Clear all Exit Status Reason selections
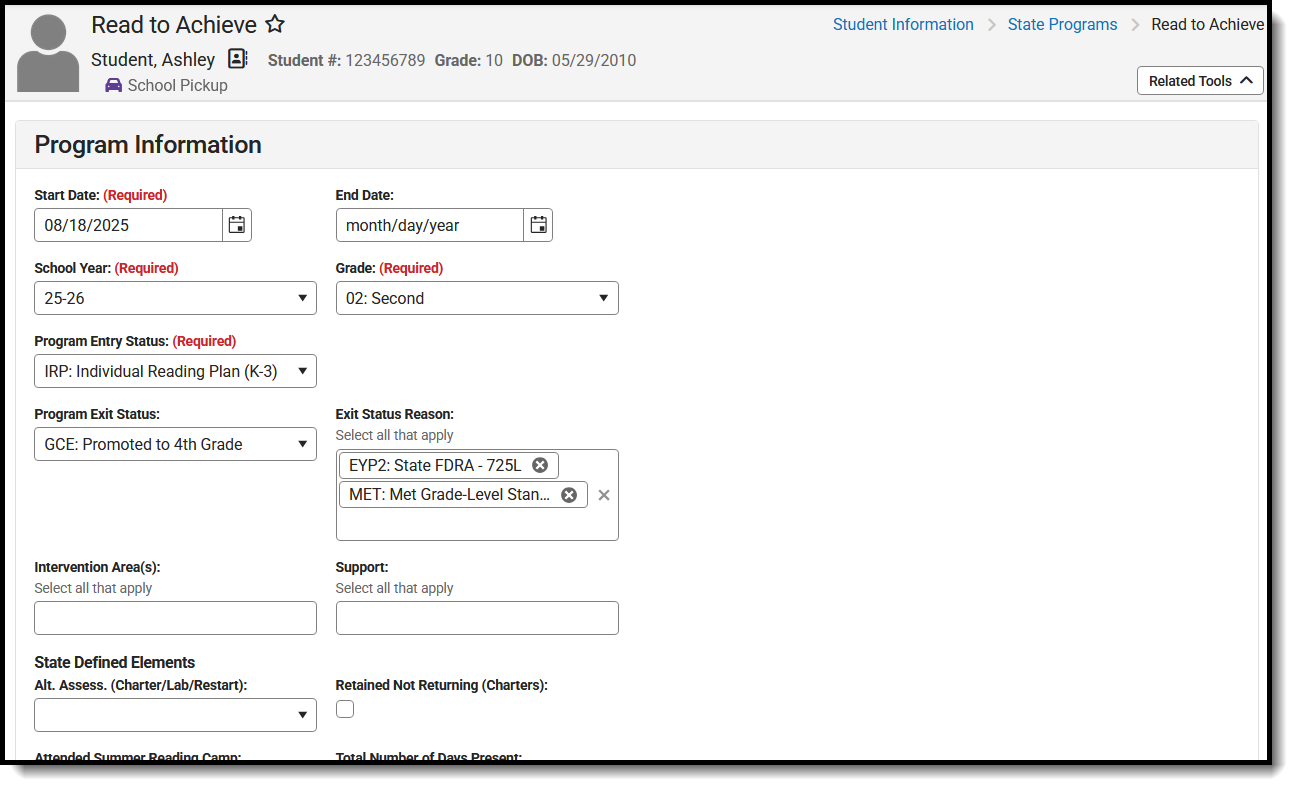The height and width of the screenshot is (790, 1297). 604,494
